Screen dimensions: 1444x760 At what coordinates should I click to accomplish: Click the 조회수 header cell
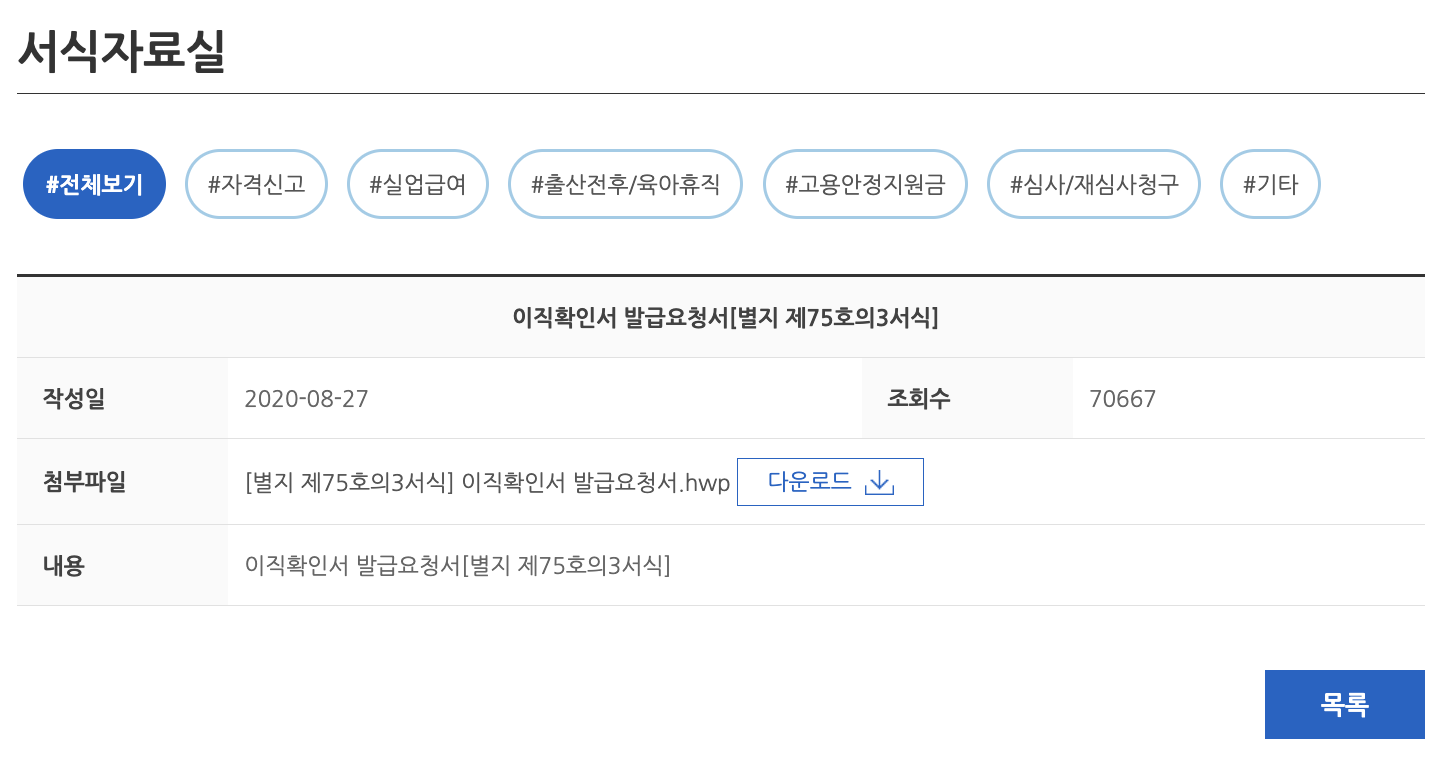918,398
